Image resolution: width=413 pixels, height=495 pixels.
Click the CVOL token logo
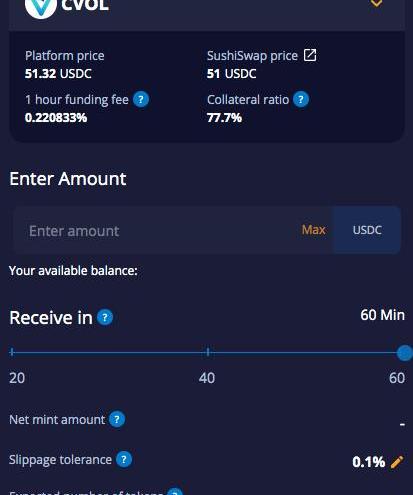point(41,7)
